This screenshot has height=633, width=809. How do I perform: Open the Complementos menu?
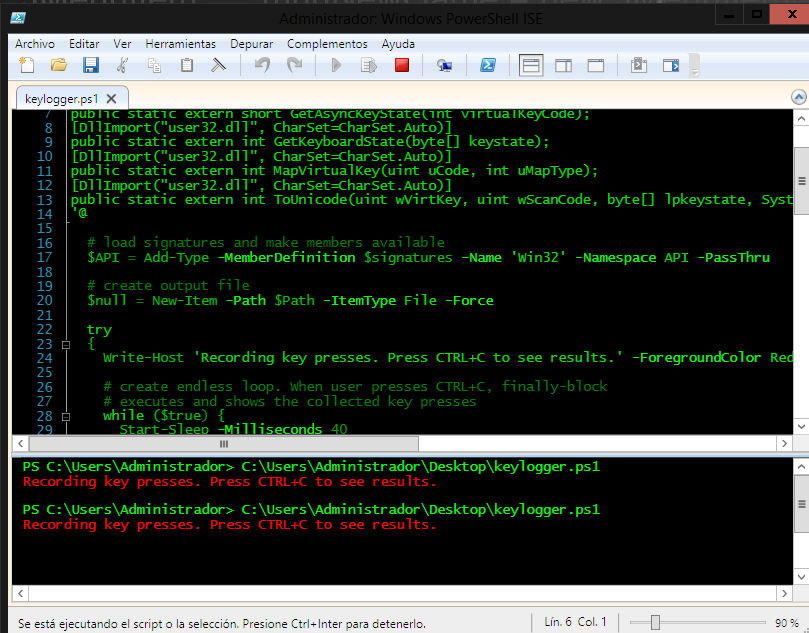click(327, 44)
